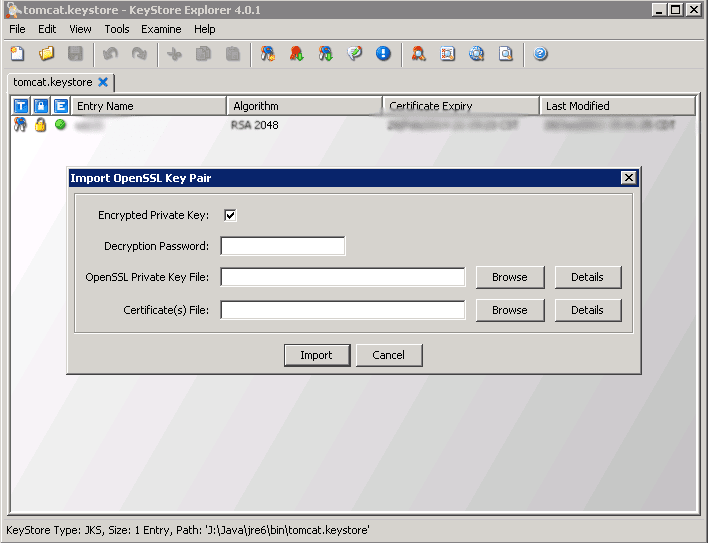Screen dimensions: 708x543
Task: Click the blue Properties exclamation icon
Action: pyautogui.click(x=383, y=54)
